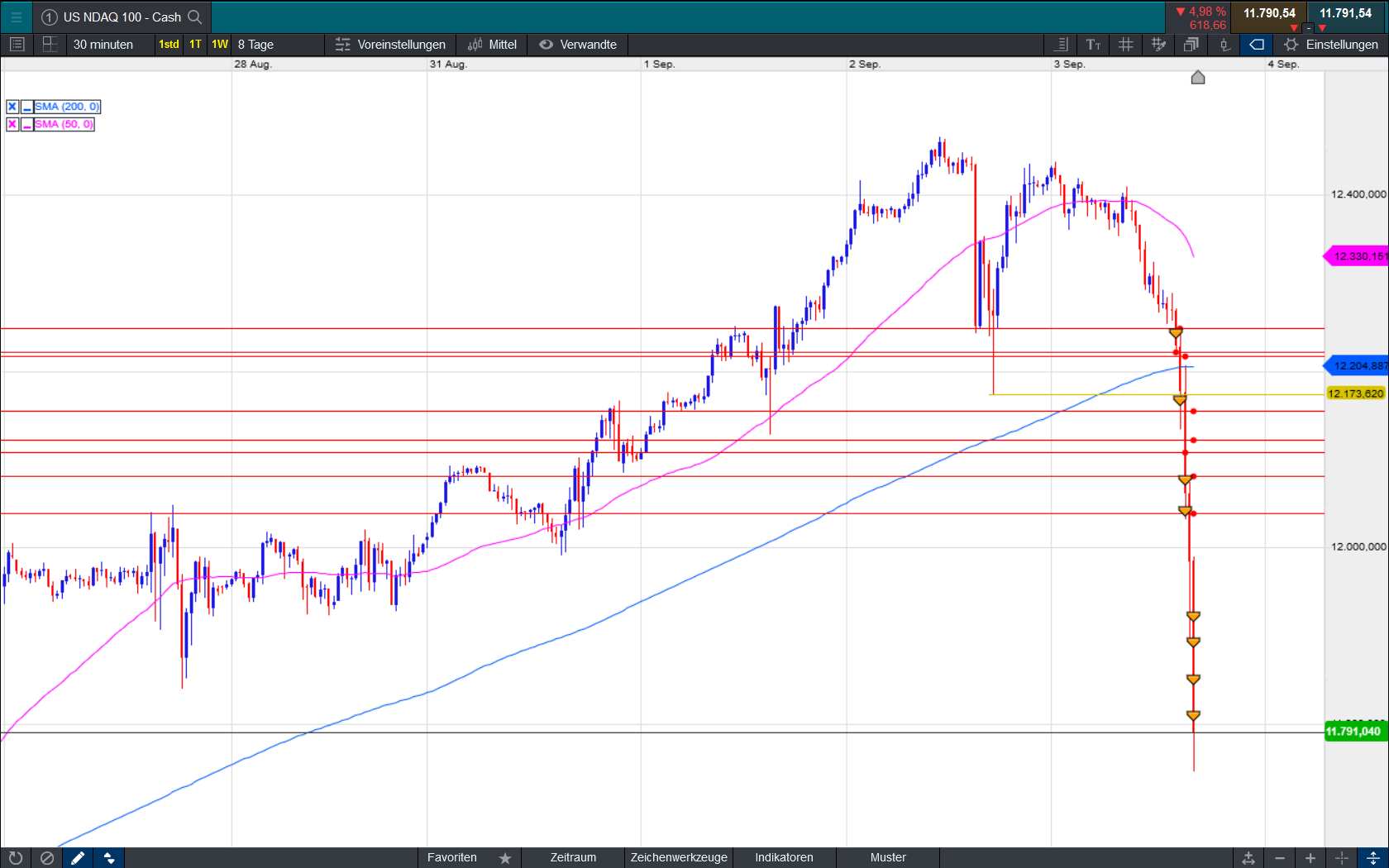
Task: Click the favorites star icon
Action: [x=505, y=858]
